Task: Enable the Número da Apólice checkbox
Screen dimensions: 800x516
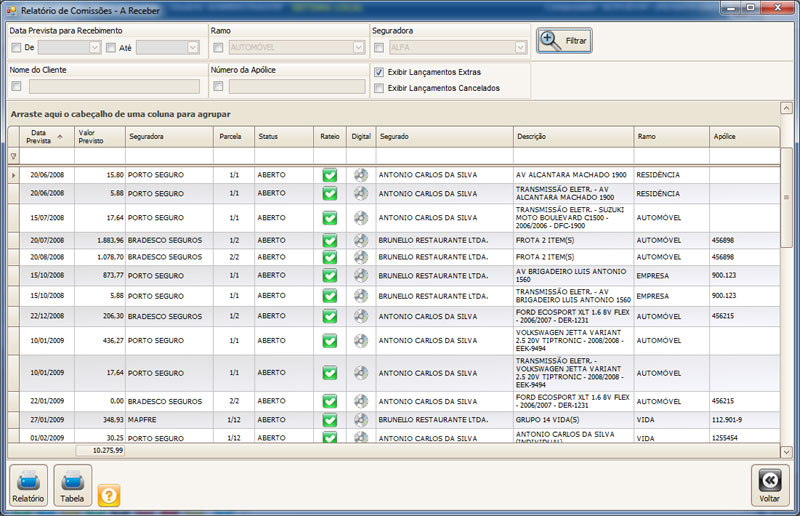Action: click(218, 86)
